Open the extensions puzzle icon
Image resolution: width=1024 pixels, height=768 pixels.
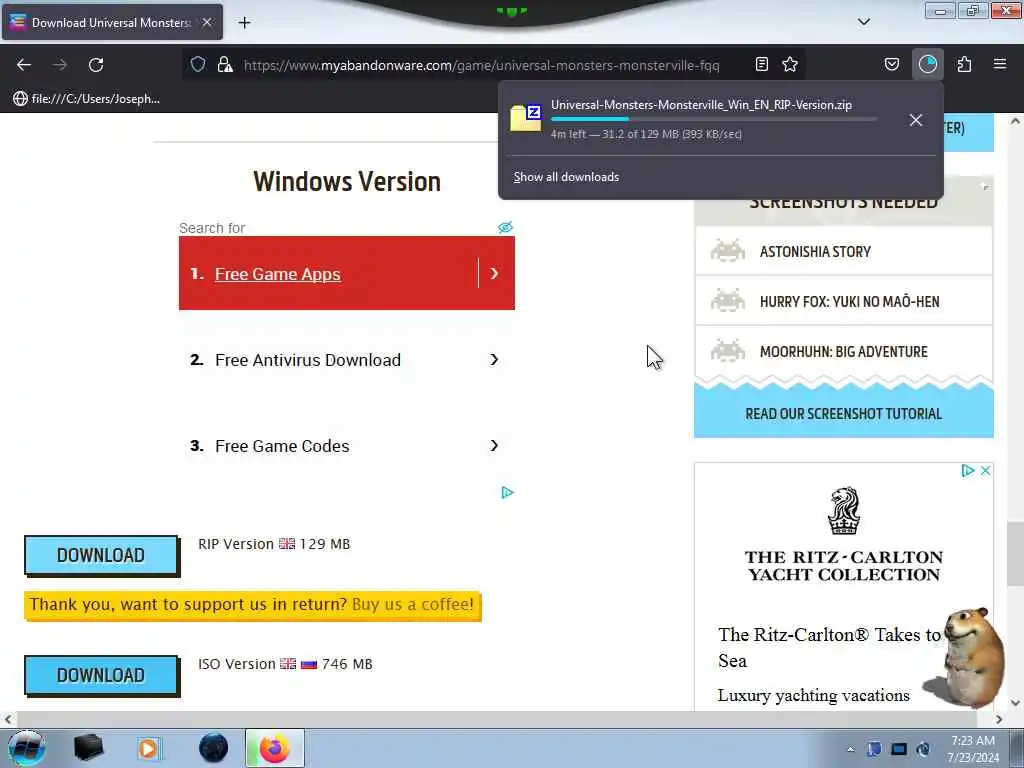(964, 64)
